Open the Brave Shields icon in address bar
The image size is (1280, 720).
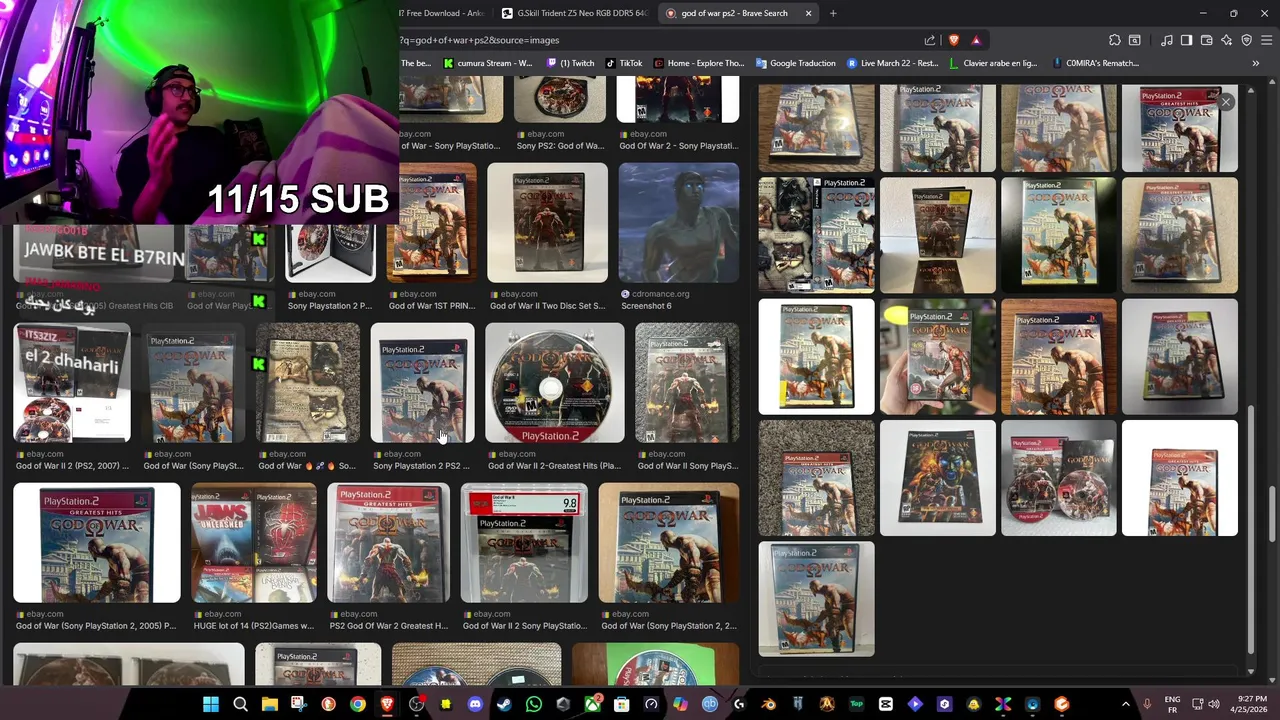953,40
